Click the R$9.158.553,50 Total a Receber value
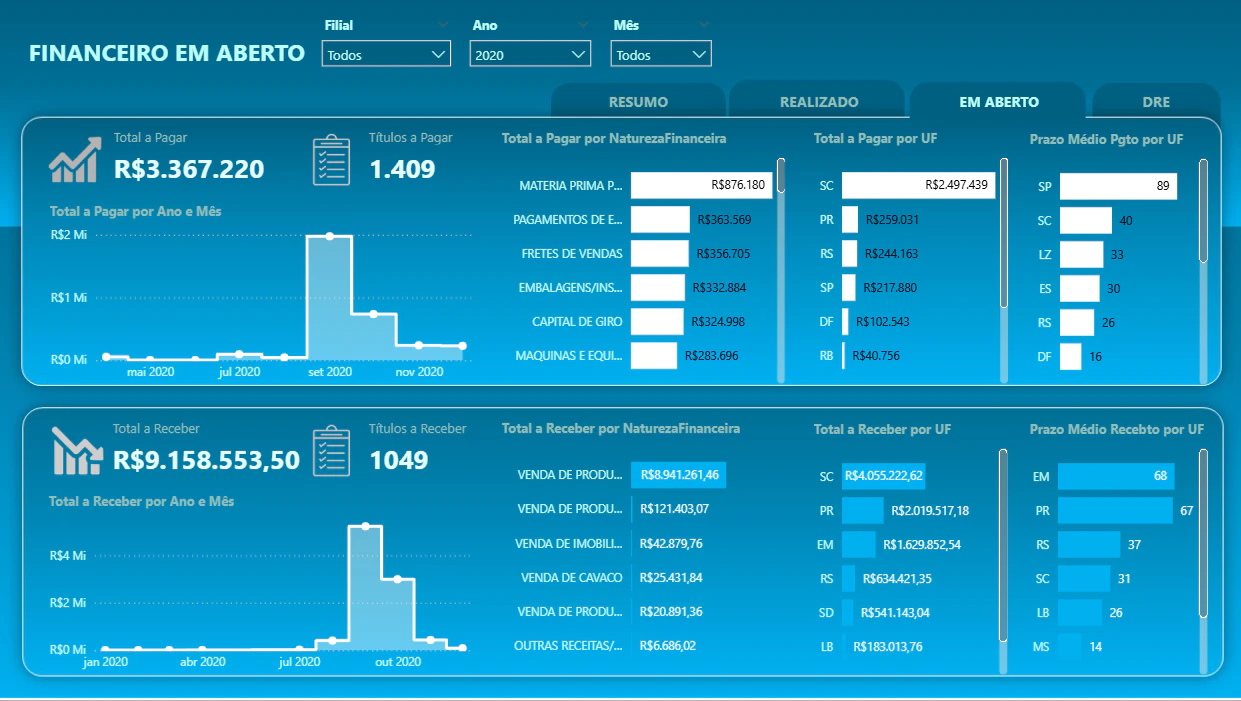The width and height of the screenshot is (1241, 701). pos(207,460)
